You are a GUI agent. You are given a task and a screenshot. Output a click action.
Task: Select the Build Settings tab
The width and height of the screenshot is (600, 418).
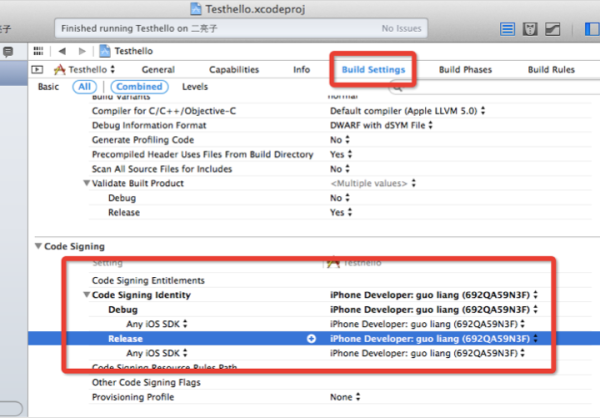click(373, 70)
